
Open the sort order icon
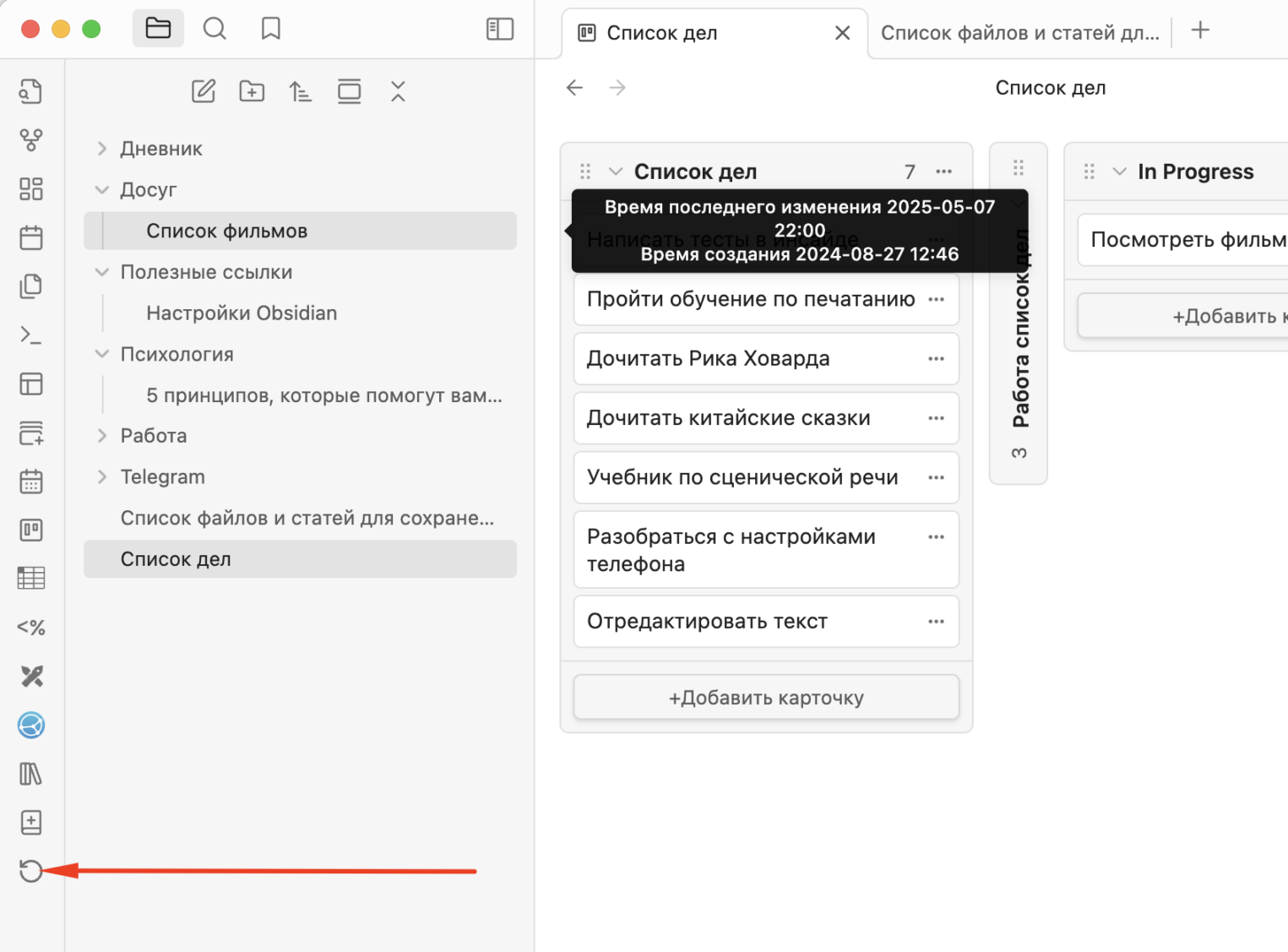click(300, 91)
